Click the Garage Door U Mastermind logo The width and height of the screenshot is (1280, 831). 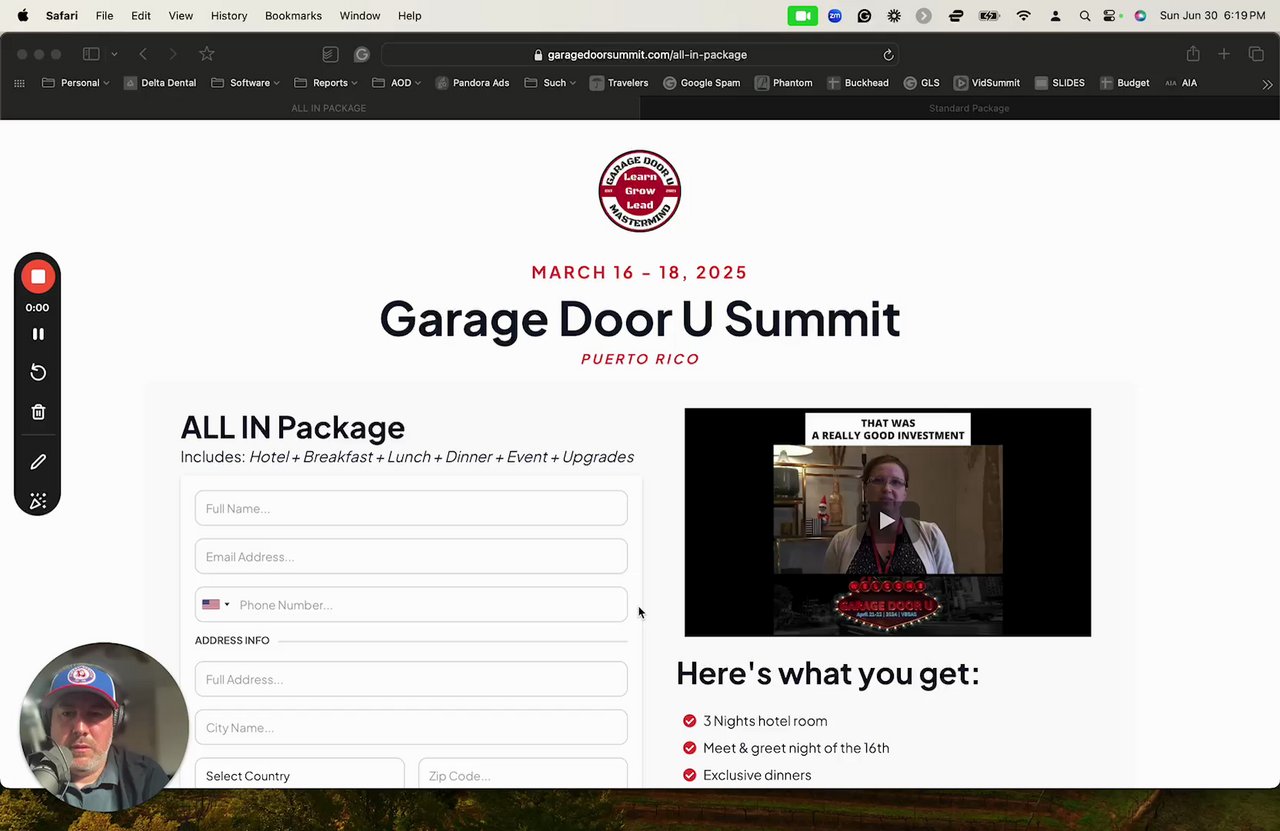[640, 191]
